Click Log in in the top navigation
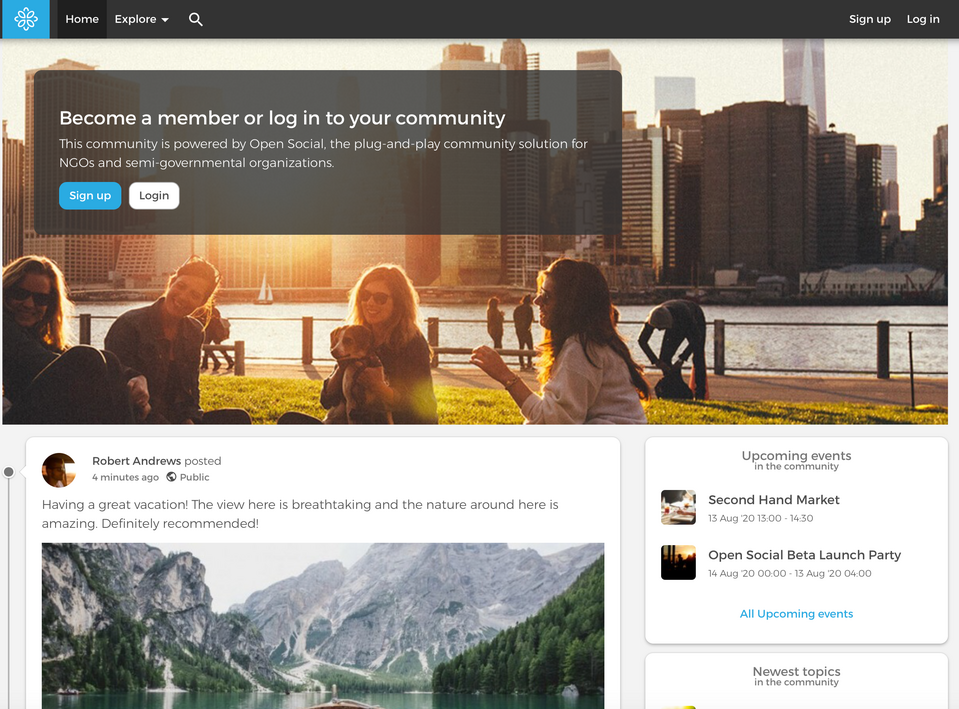 (922, 19)
